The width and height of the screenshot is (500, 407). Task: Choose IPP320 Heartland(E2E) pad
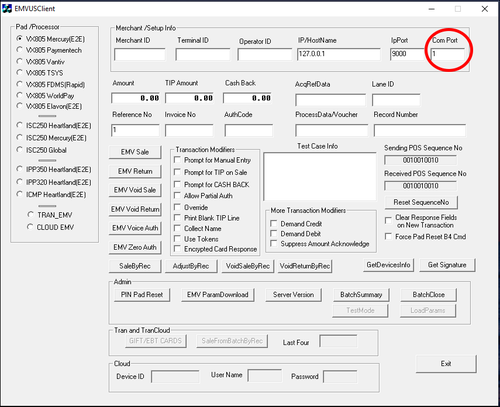click(x=54, y=182)
